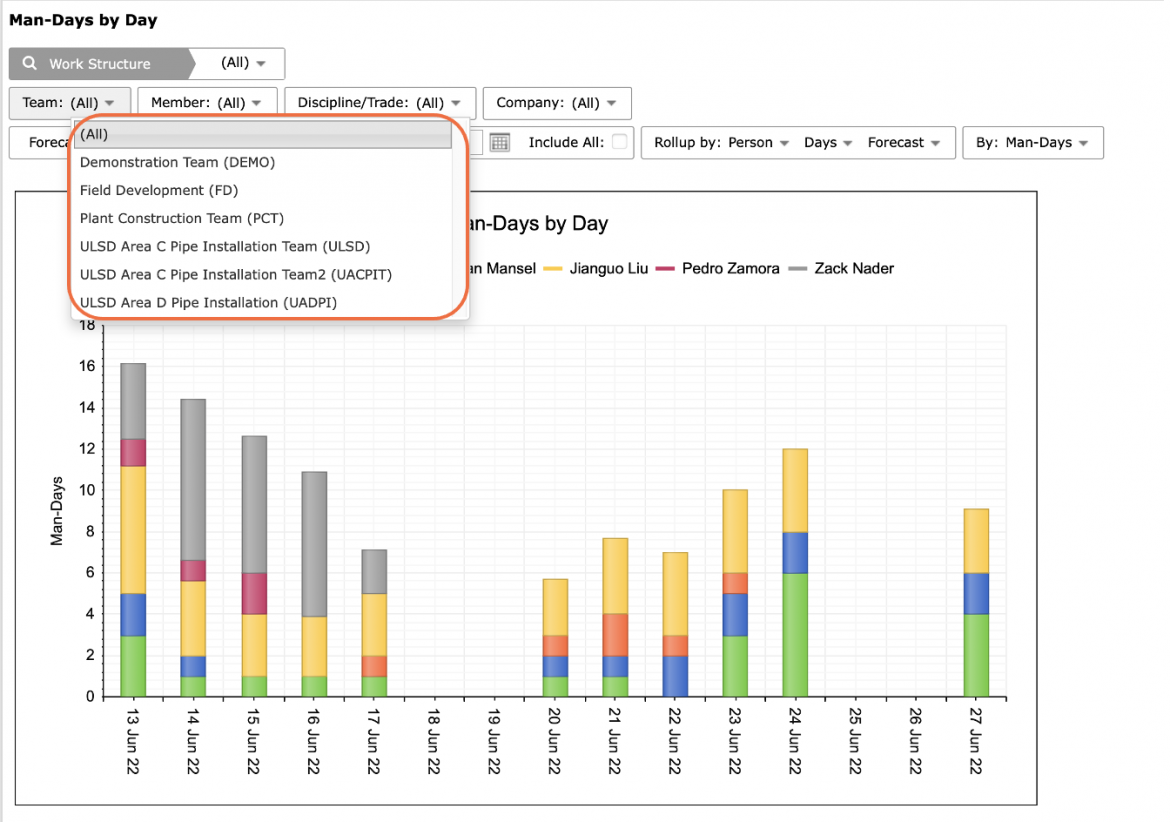
Task: Click the Zack Nader gray legend marker
Action: (798, 269)
